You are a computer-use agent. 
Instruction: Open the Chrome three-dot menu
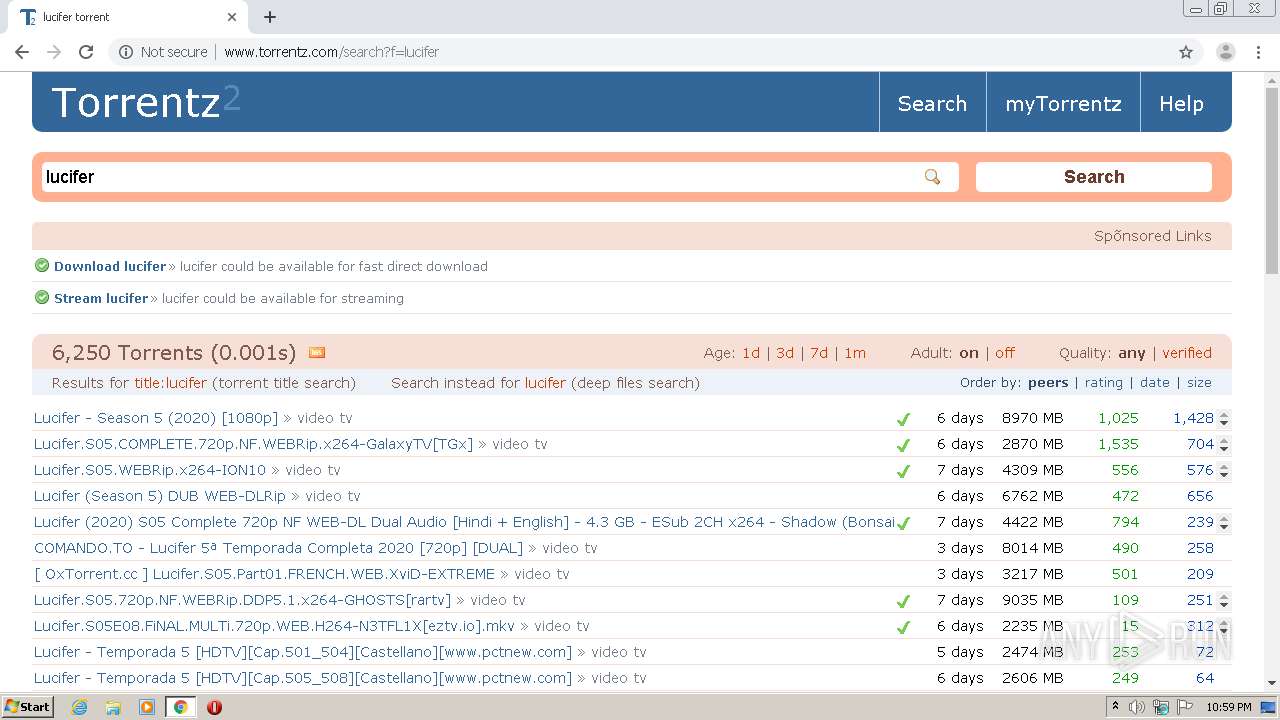pyautogui.click(x=1259, y=52)
